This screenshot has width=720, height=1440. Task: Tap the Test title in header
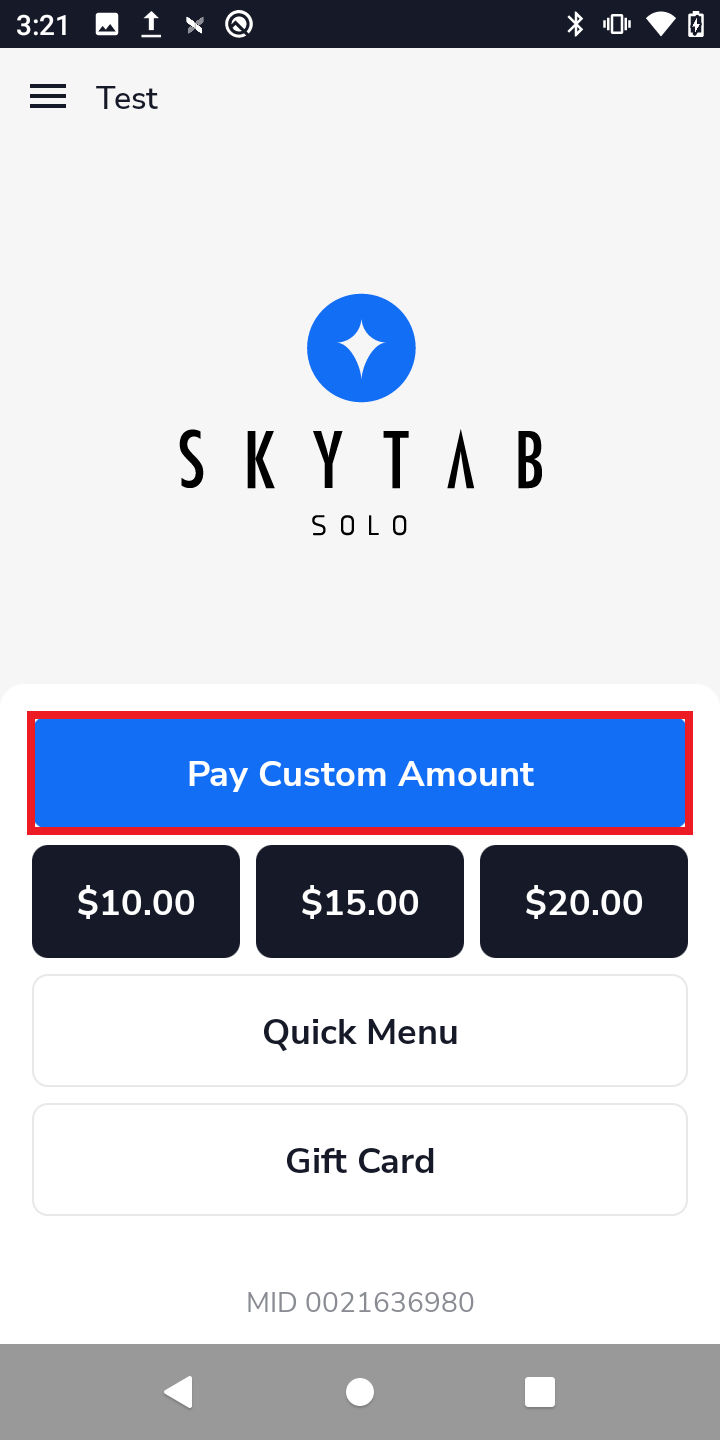(127, 98)
